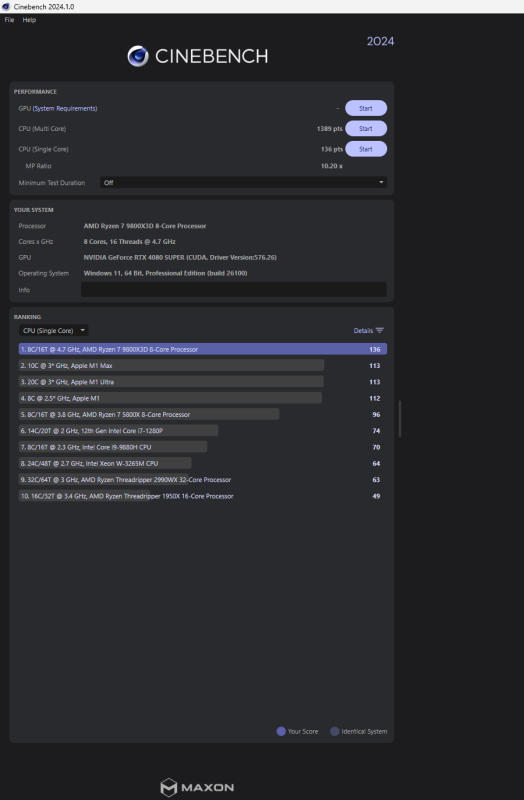Click the Cinebench app icon in title bar
This screenshot has height=800, width=524.
point(6,7)
